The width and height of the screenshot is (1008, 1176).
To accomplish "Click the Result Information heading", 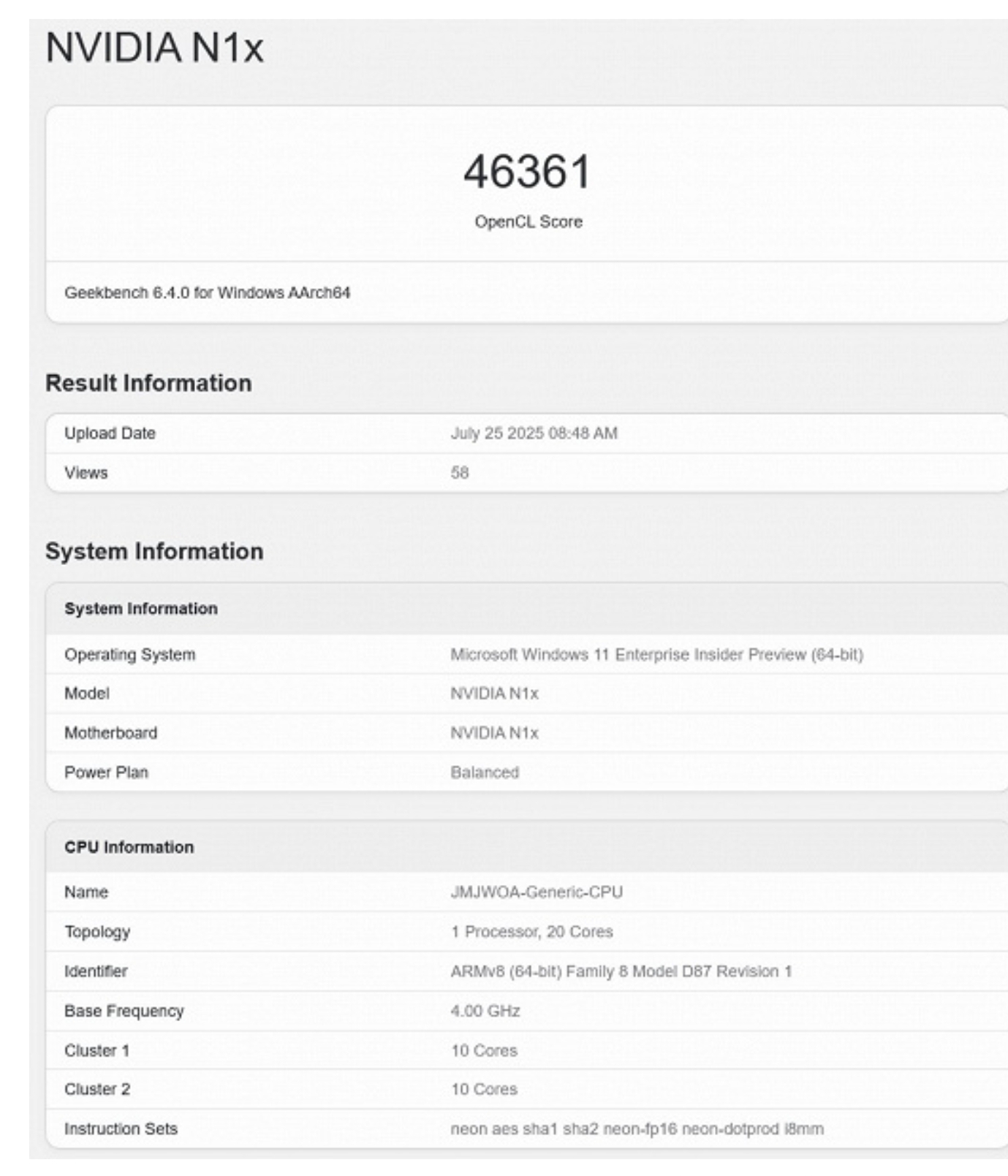I will [x=148, y=383].
